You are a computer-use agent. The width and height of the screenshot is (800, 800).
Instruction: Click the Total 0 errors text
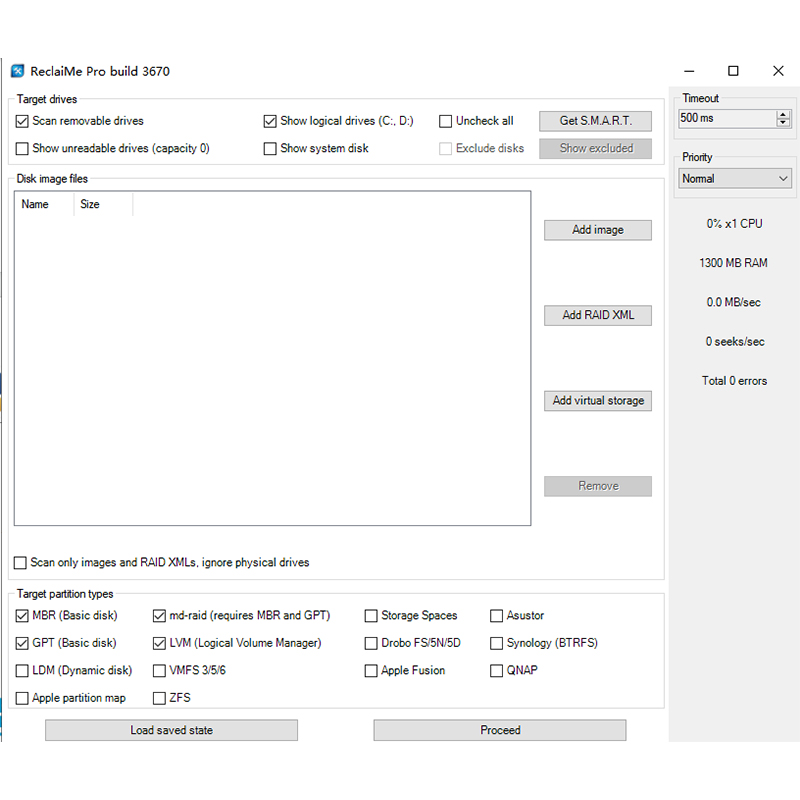(734, 381)
